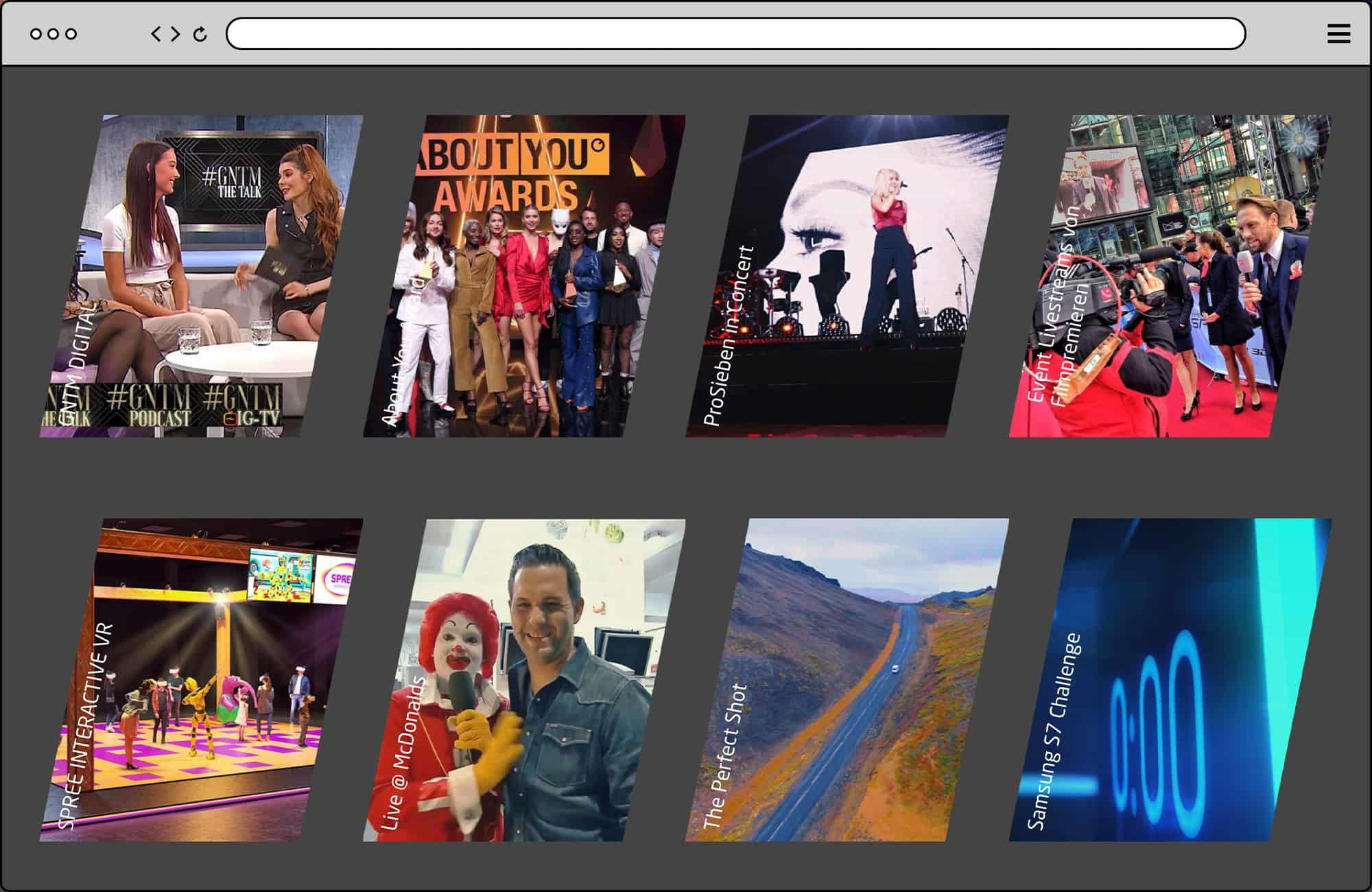Open The Perfect Shot thumbnail
This screenshot has width=1372, height=892.
click(x=847, y=680)
